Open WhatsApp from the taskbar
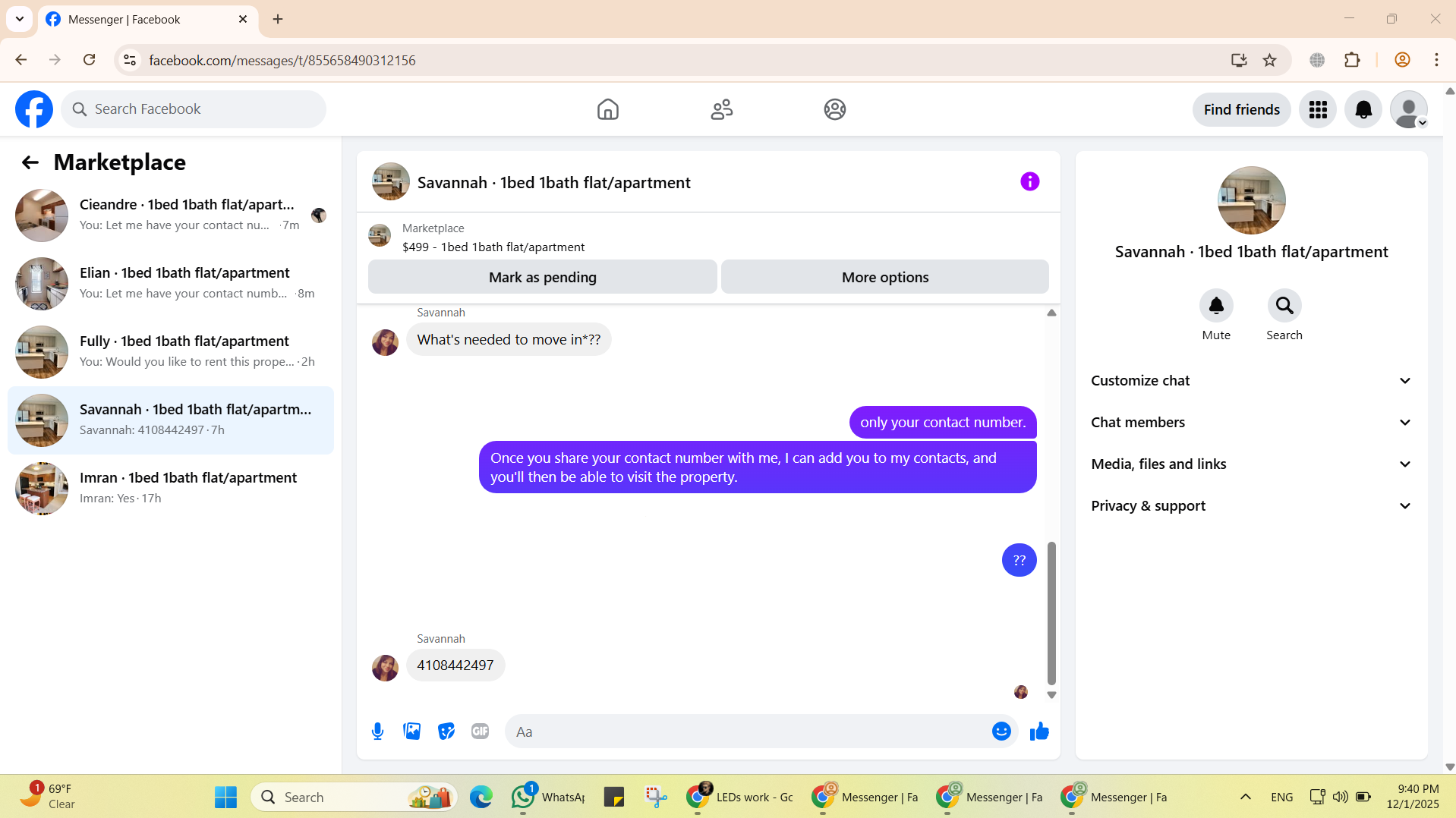 click(548, 797)
